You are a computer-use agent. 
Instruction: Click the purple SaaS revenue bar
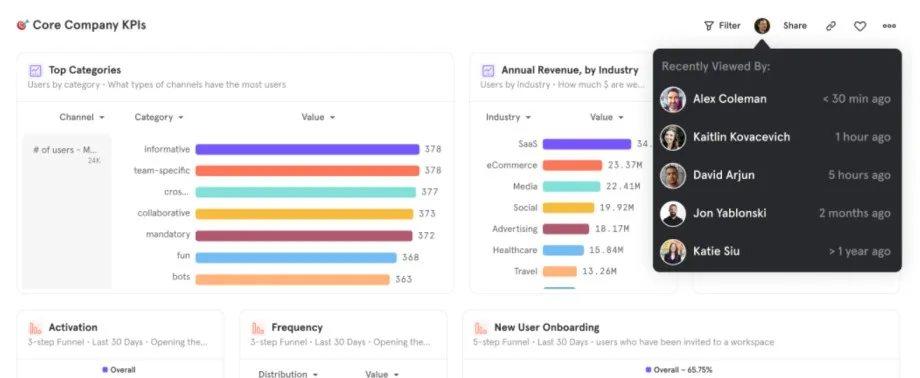[x=587, y=144]
